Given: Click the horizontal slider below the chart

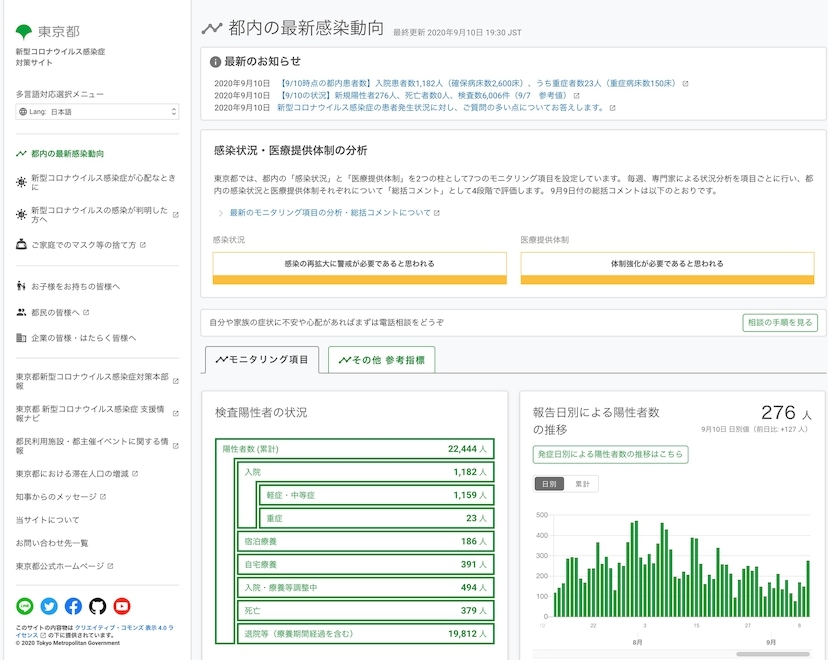Looking at the screenshot, I should [773, 654].
